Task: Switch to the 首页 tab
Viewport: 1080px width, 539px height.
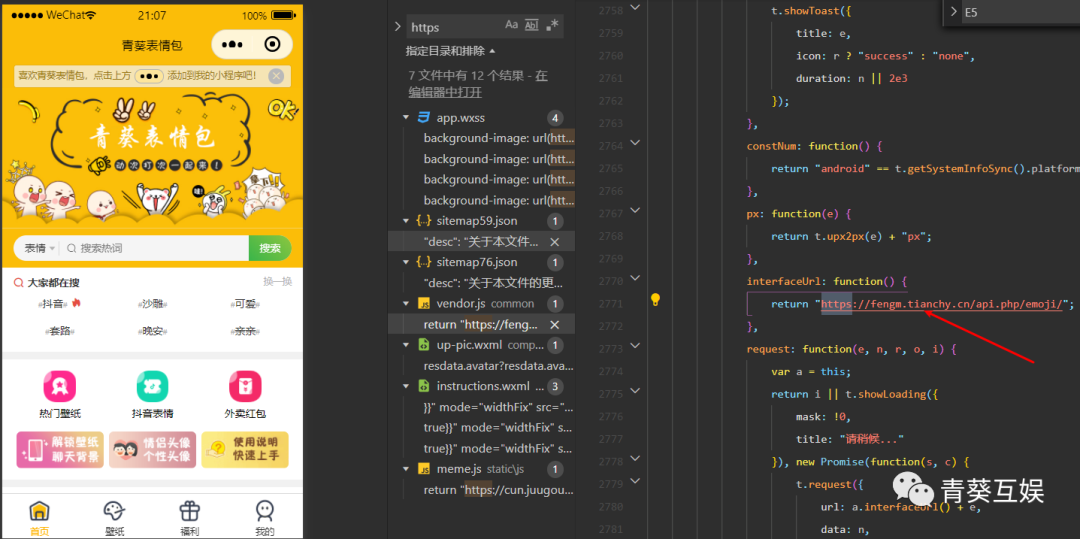Action: [x=39, y=518]
